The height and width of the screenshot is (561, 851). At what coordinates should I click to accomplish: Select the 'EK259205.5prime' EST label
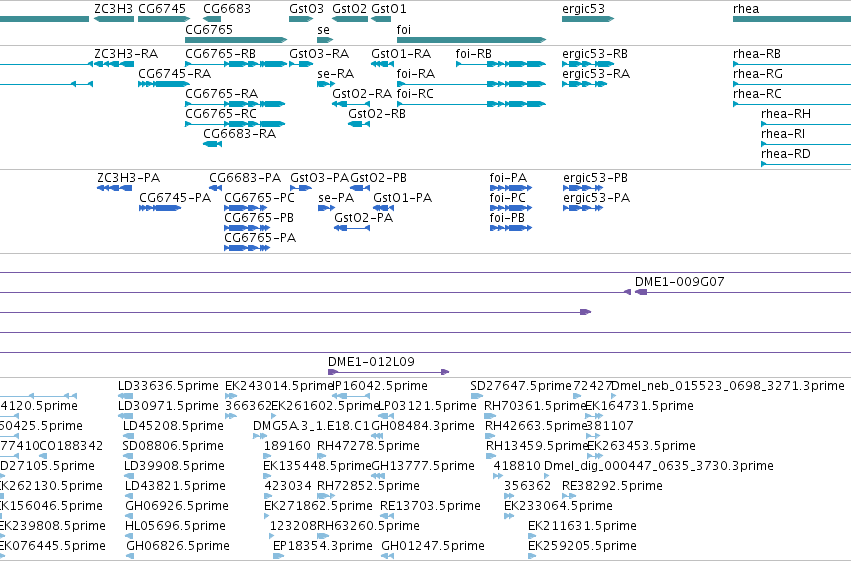(582, 546)
